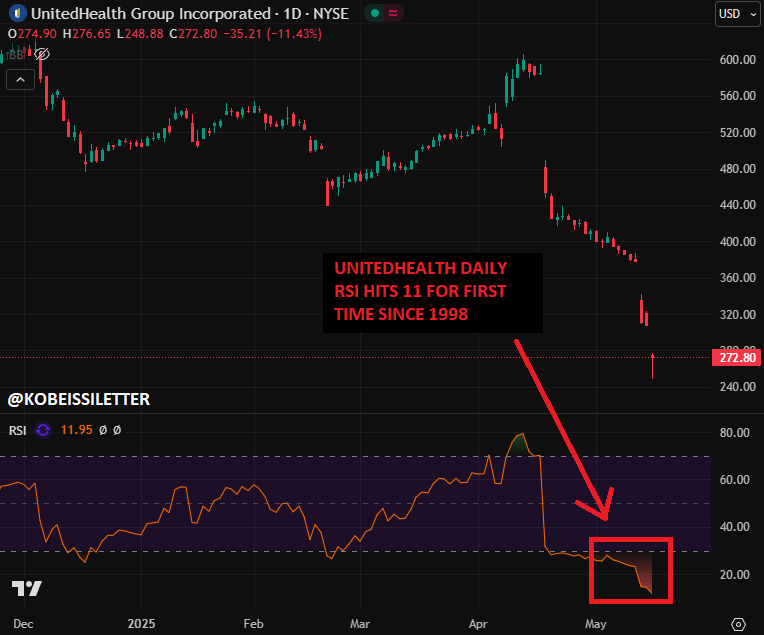Screen dimensions: 764x635
Task: Click the 60.00 RSI axis label
Action: click(735, 480)
